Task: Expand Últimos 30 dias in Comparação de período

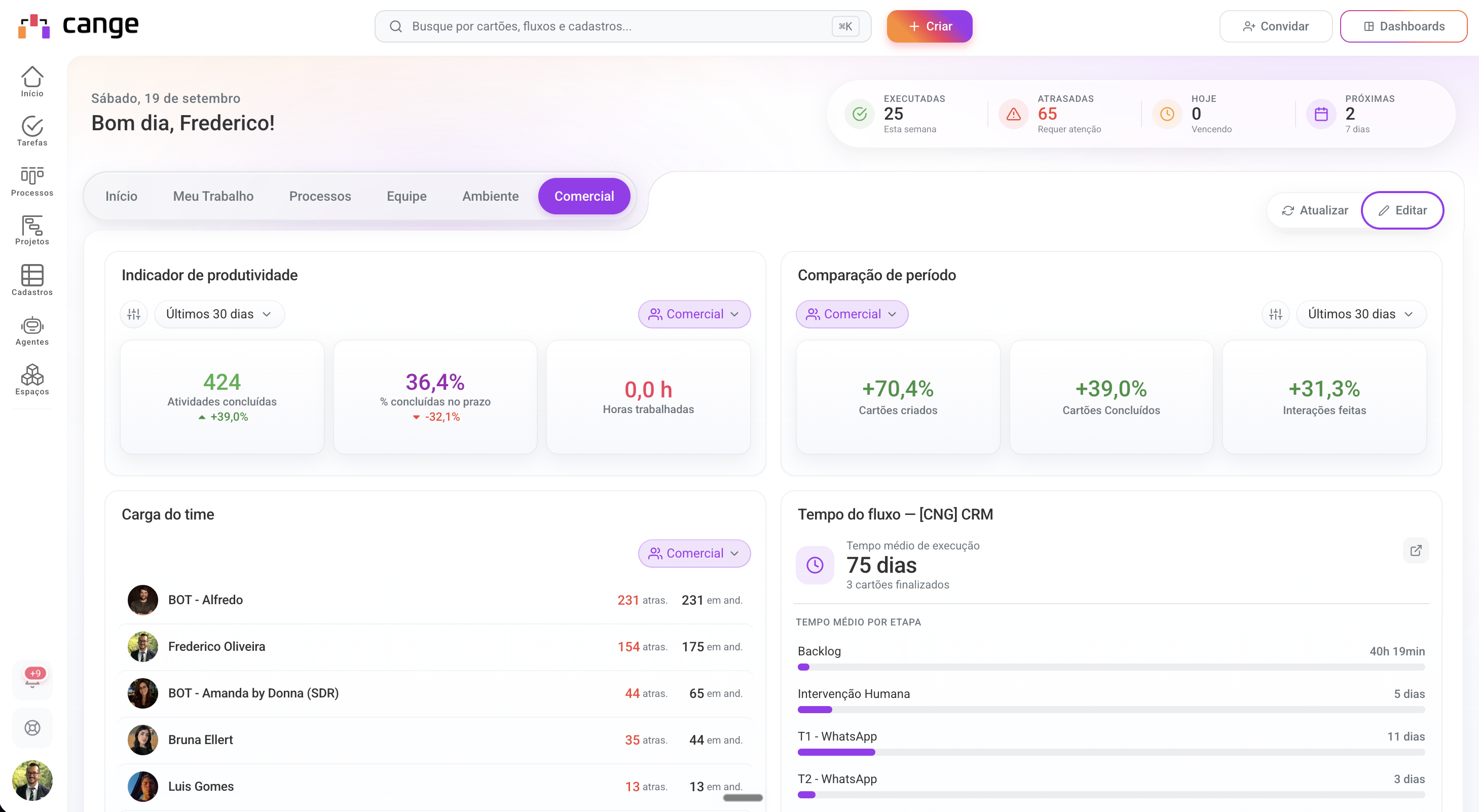Action: (1361, 314)
